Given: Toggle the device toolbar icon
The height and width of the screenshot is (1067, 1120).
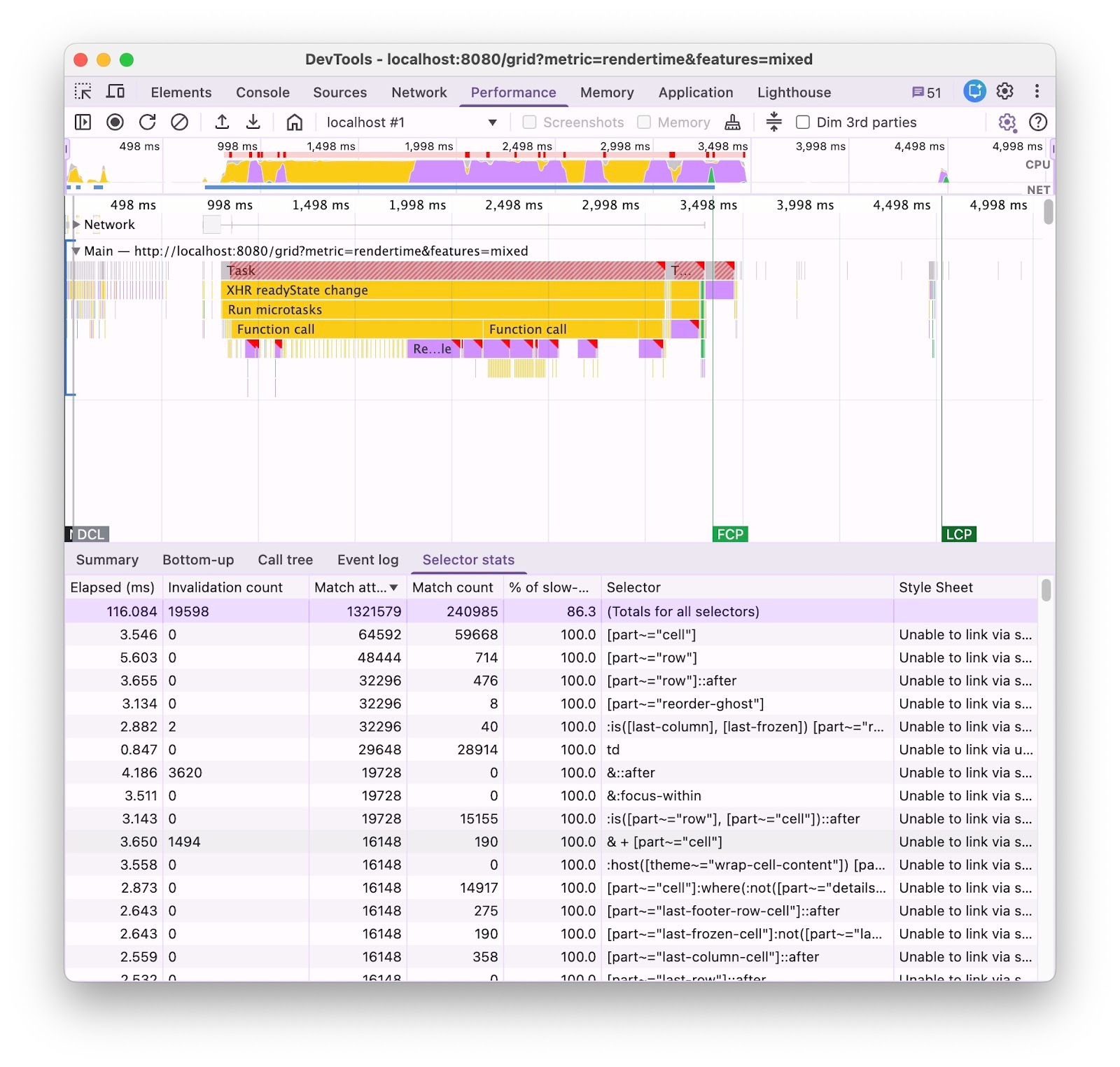Looking at the screenshot, I should coord(115,92).
